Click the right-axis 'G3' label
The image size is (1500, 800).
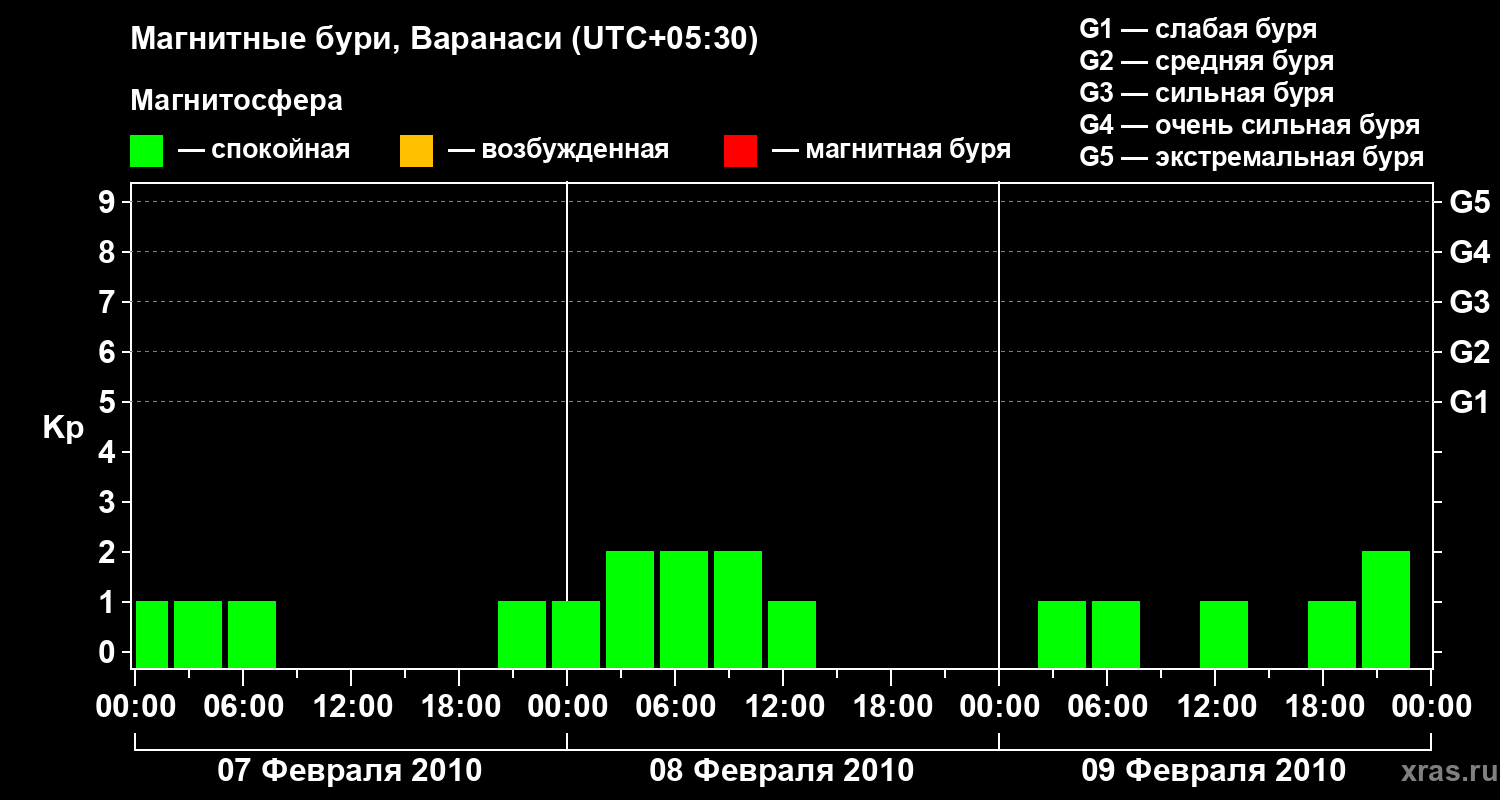click(1469, 302)
